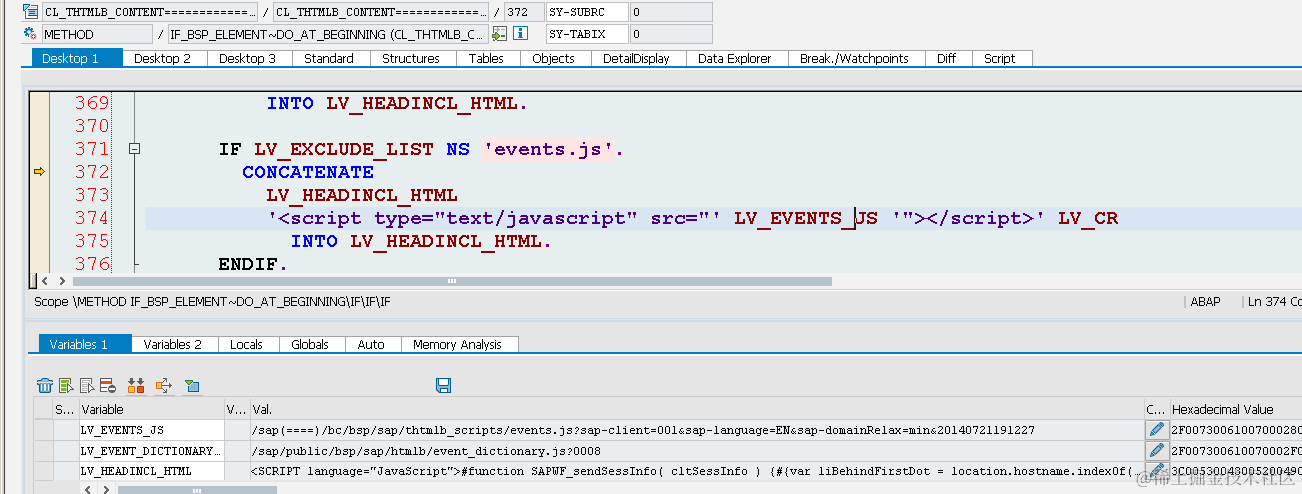The image size is (1302, 494).
Task: Click the SY-SUBRC field
Action: point(588,12)
